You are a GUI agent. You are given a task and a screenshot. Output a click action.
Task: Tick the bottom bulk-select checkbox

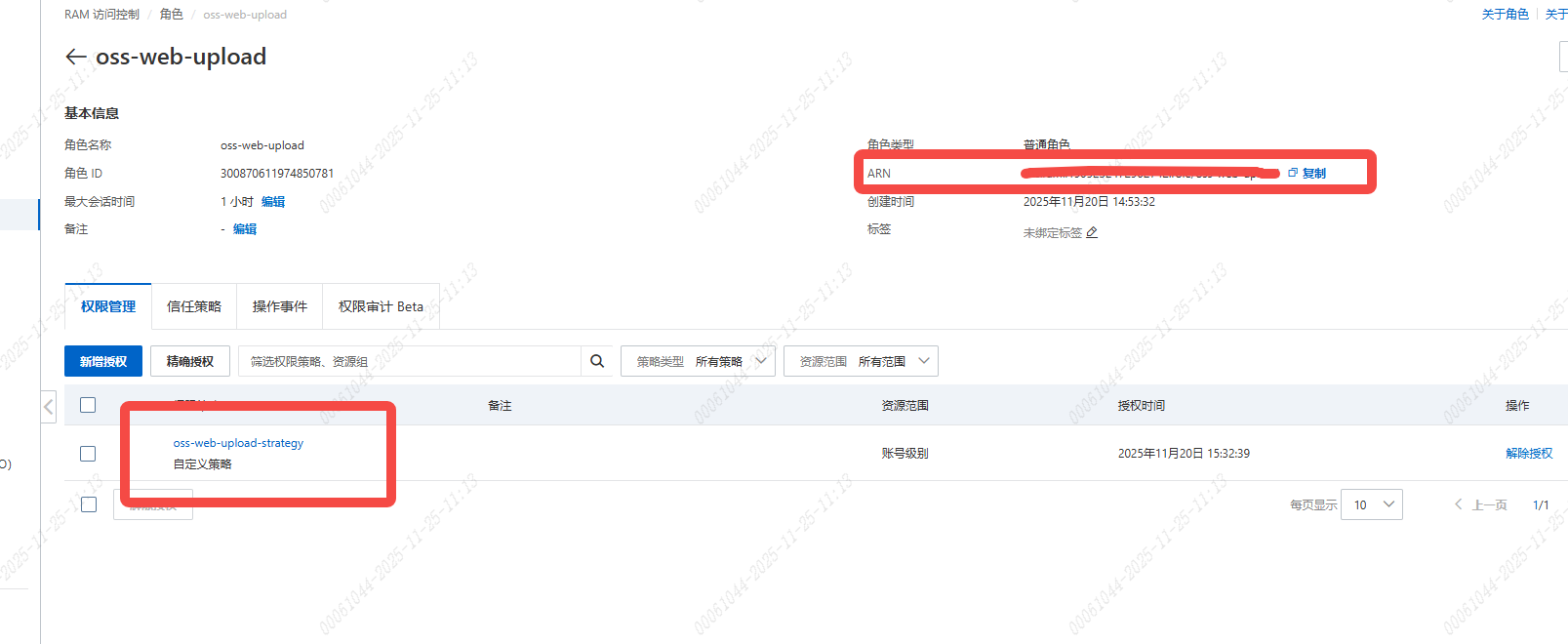(x=89, y=504)
